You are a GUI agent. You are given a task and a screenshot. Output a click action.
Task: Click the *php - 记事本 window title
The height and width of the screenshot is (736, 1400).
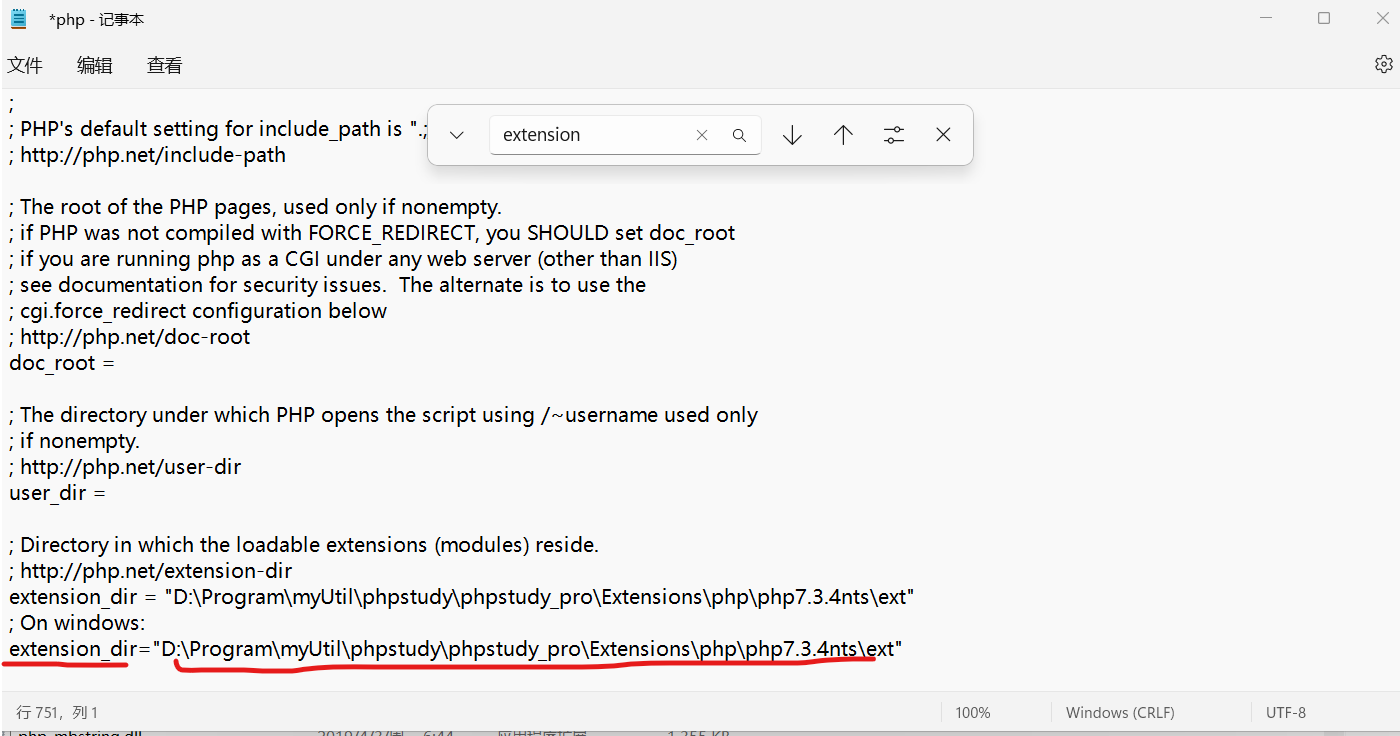(97, 19)
